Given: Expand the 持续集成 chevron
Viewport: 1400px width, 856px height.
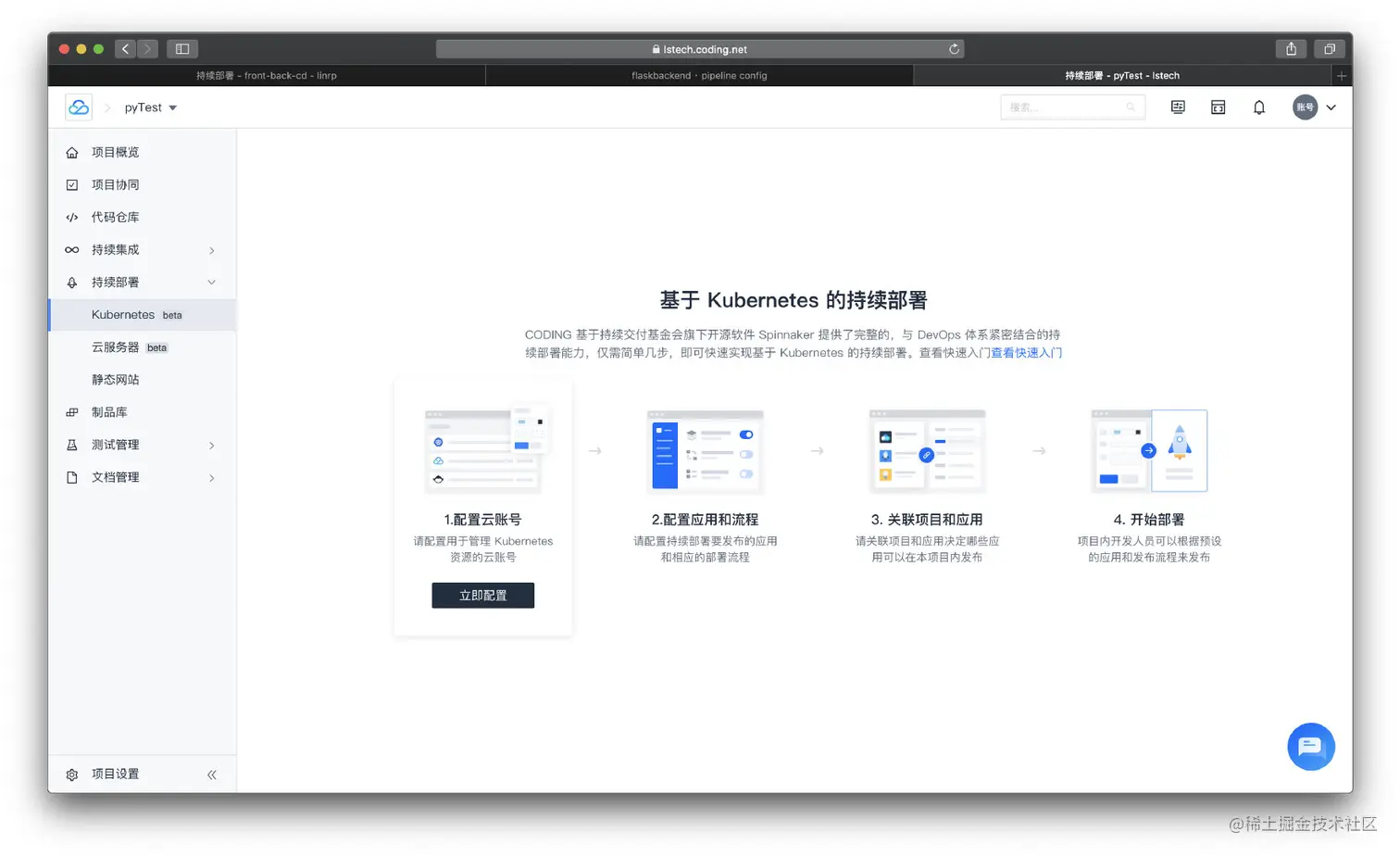Looking at the screenshot, I should coord(212,250).
